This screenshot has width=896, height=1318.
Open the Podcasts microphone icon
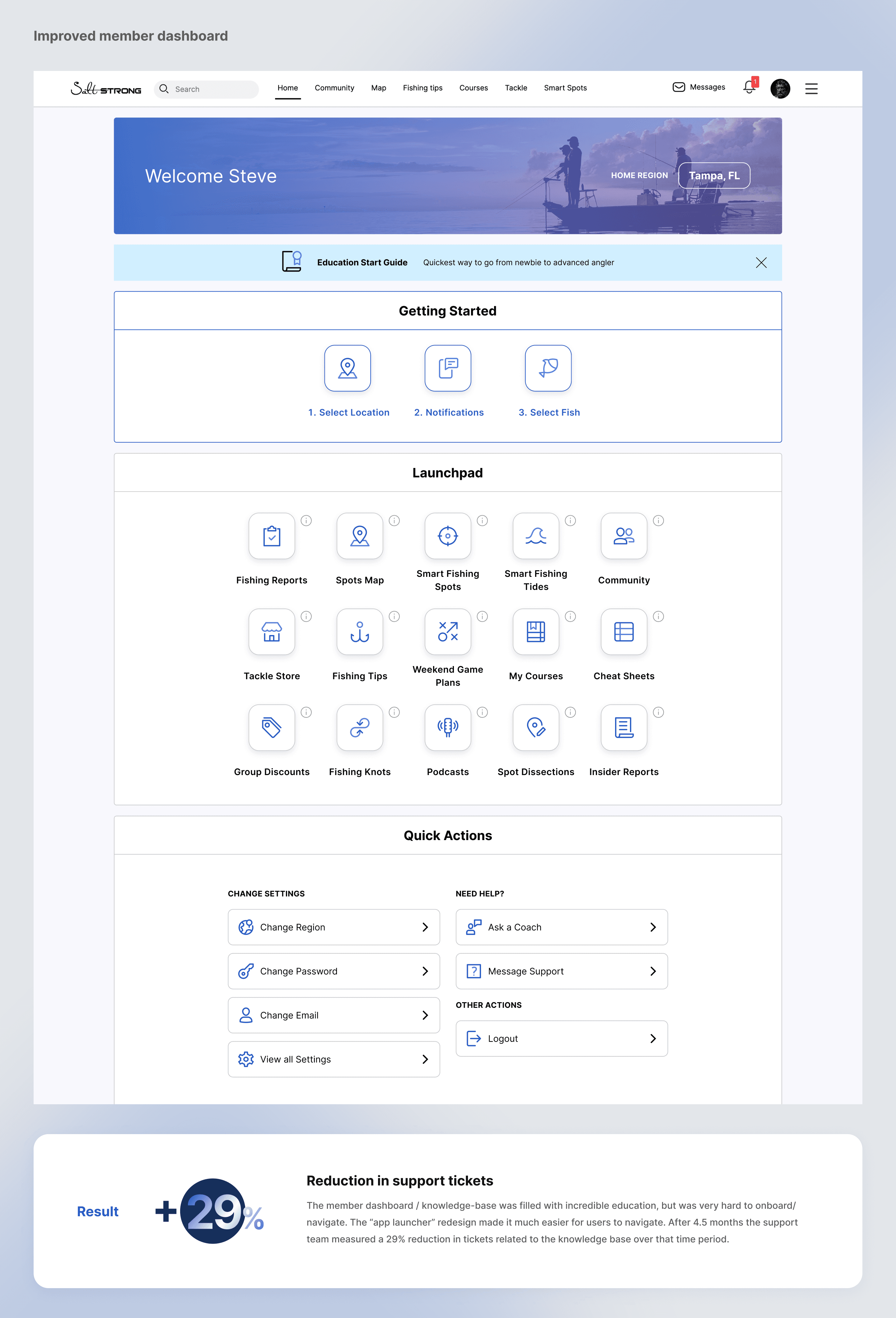click(x=447, y=728)
